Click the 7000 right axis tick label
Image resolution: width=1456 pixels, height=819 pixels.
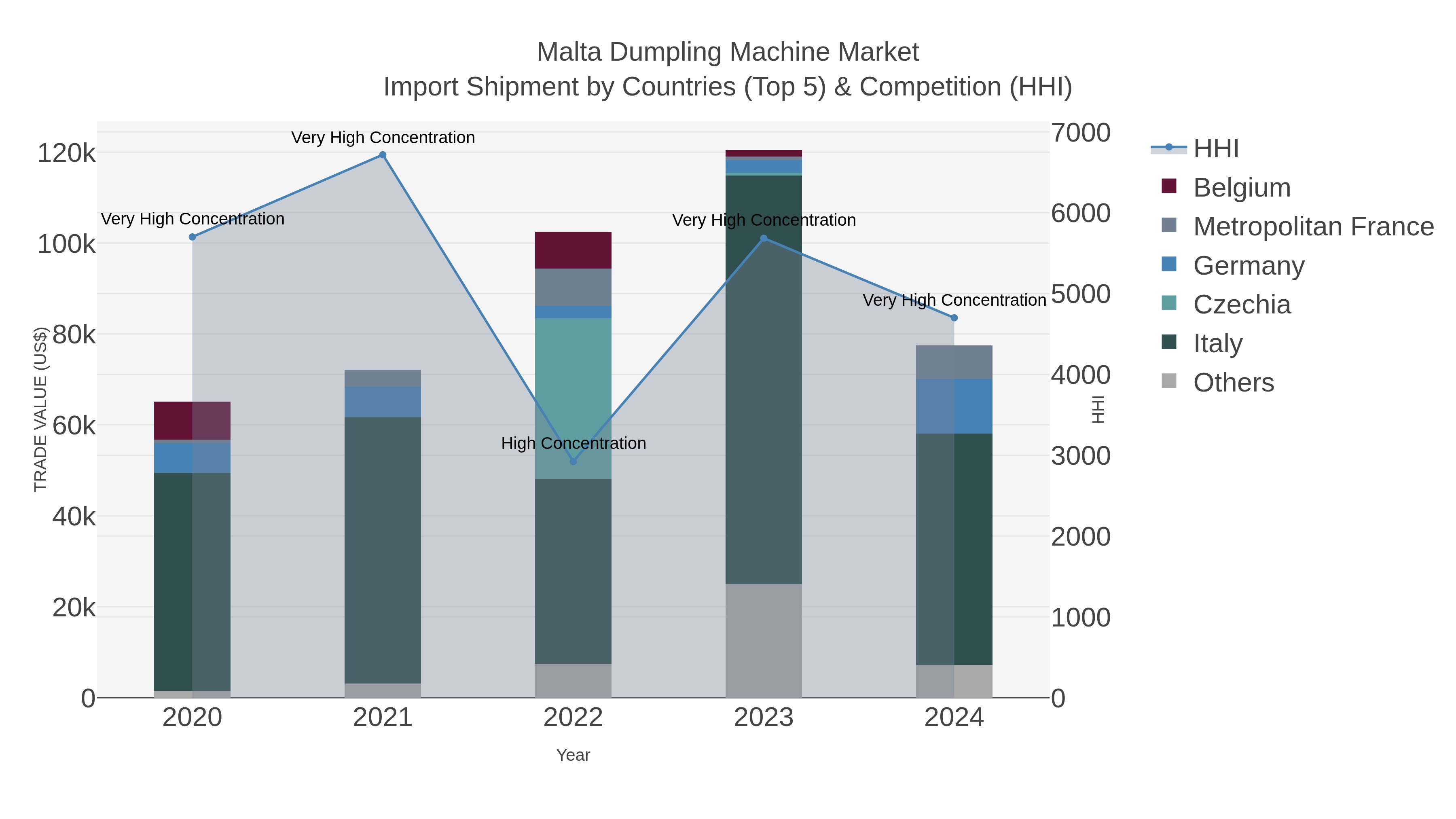[1081, 133]
